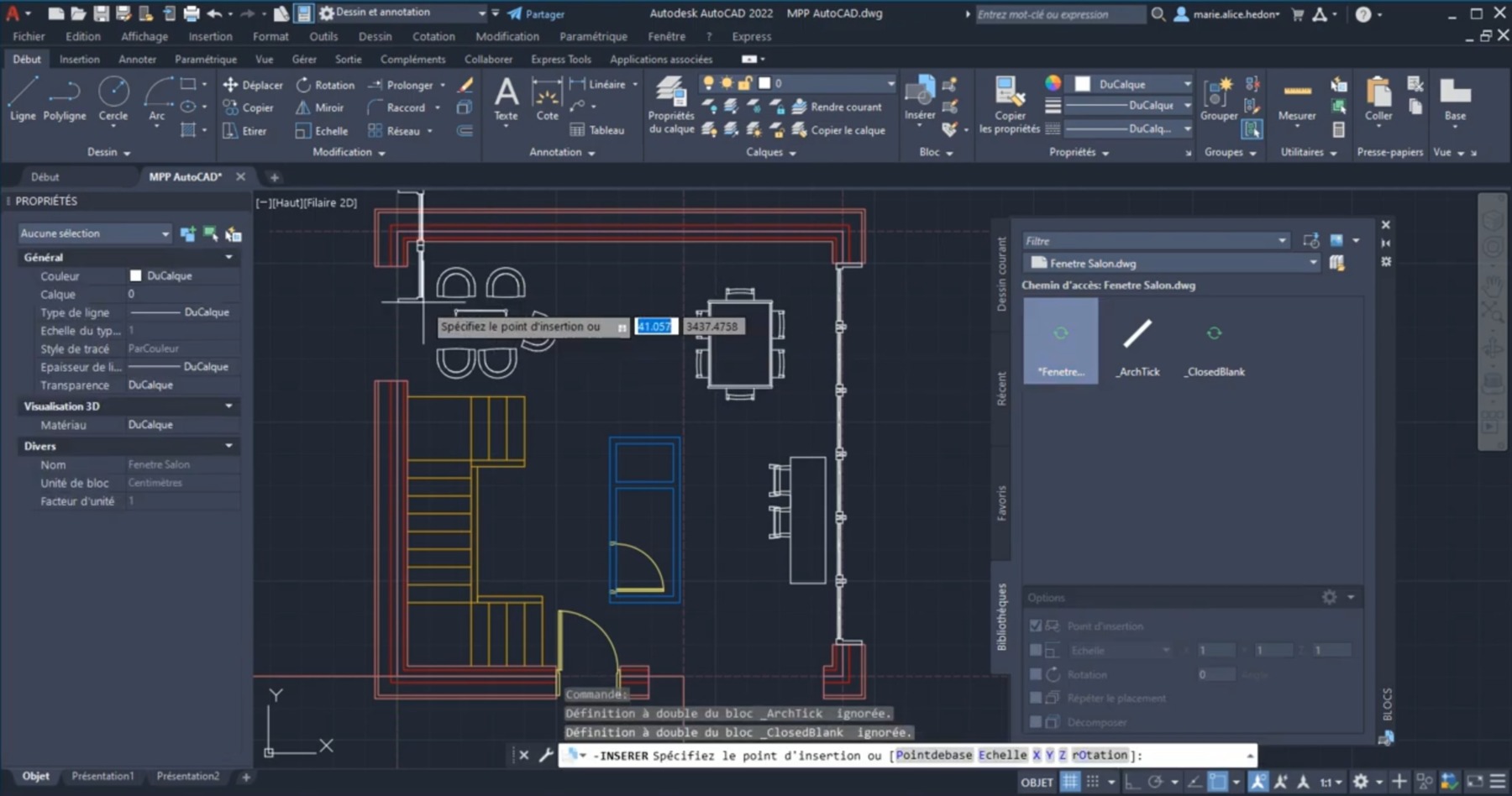The image size is (1512, 796).
Task: Toggle Point d'insertion checkbox
Action: 1036,626
